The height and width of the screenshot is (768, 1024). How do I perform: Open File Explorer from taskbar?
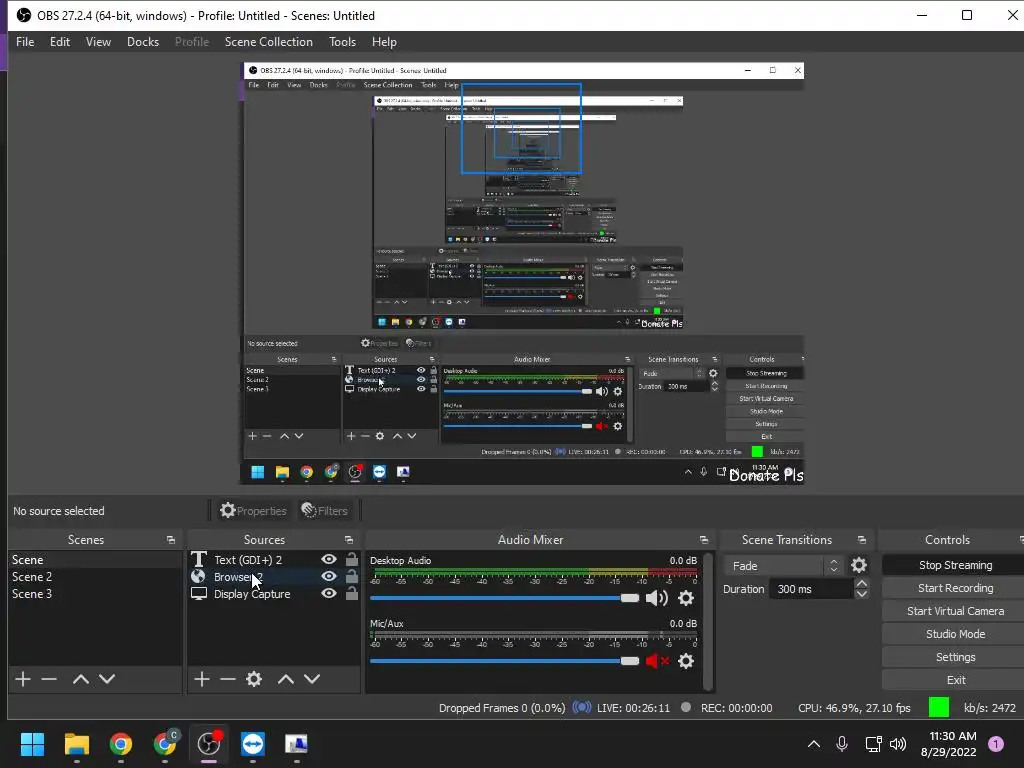click(76, 743)
